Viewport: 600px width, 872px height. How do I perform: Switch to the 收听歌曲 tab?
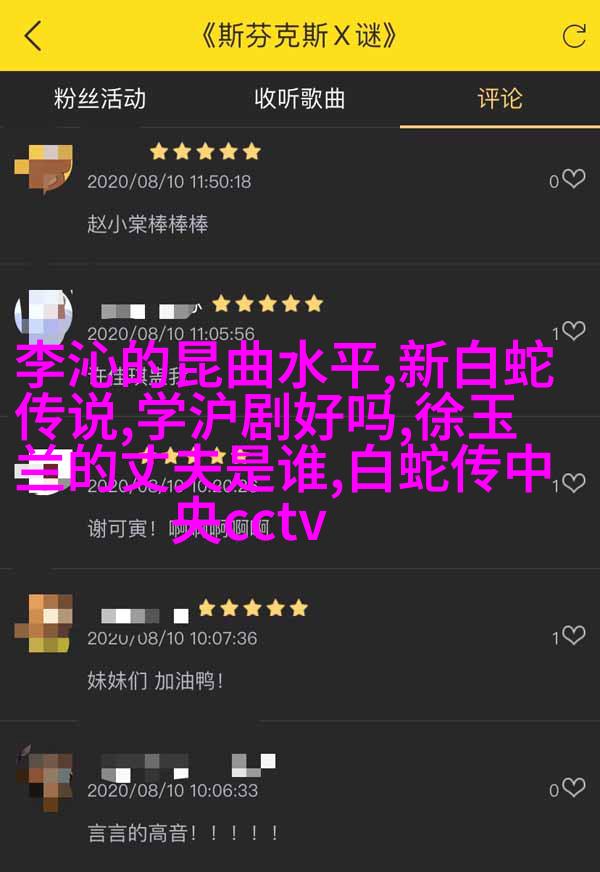(300, 99)
